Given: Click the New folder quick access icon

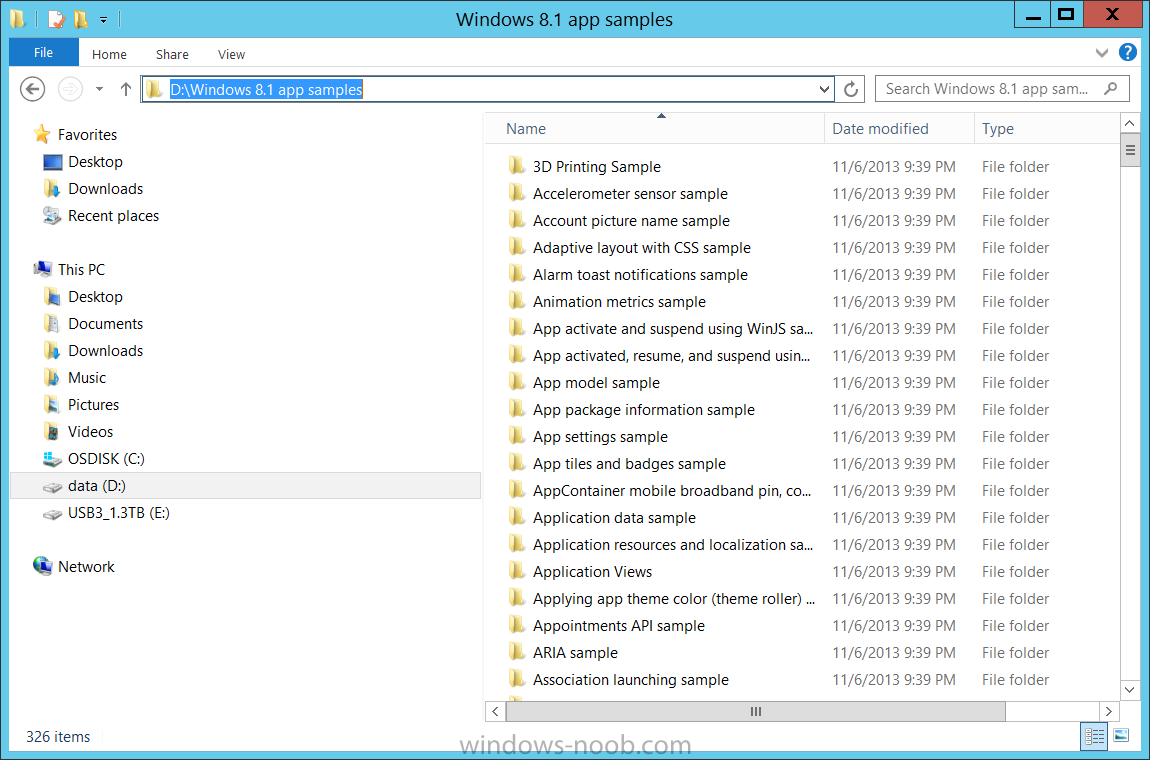Looking at the screenshot, I should [81, 19].
